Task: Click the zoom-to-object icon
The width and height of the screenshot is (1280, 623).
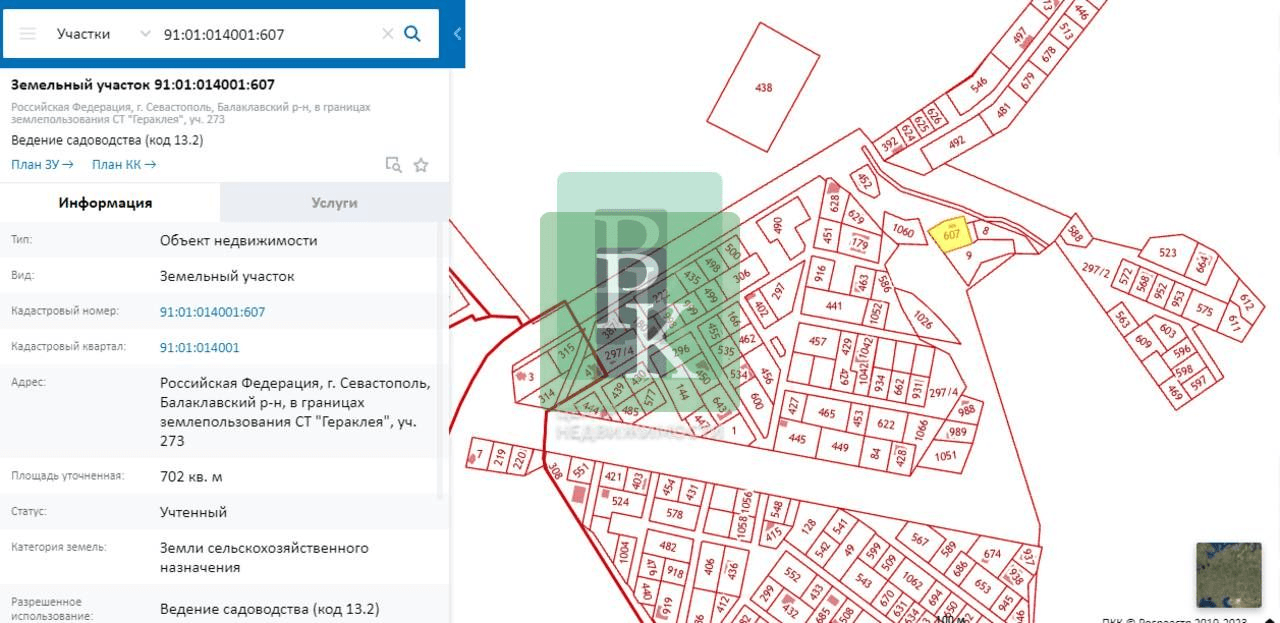Action: click(x=394, y=165)
